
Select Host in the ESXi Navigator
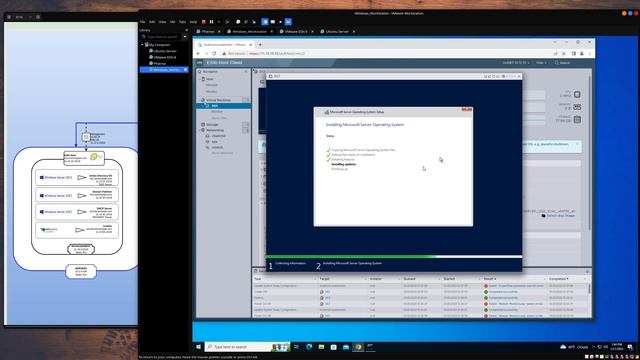point(209,79)
